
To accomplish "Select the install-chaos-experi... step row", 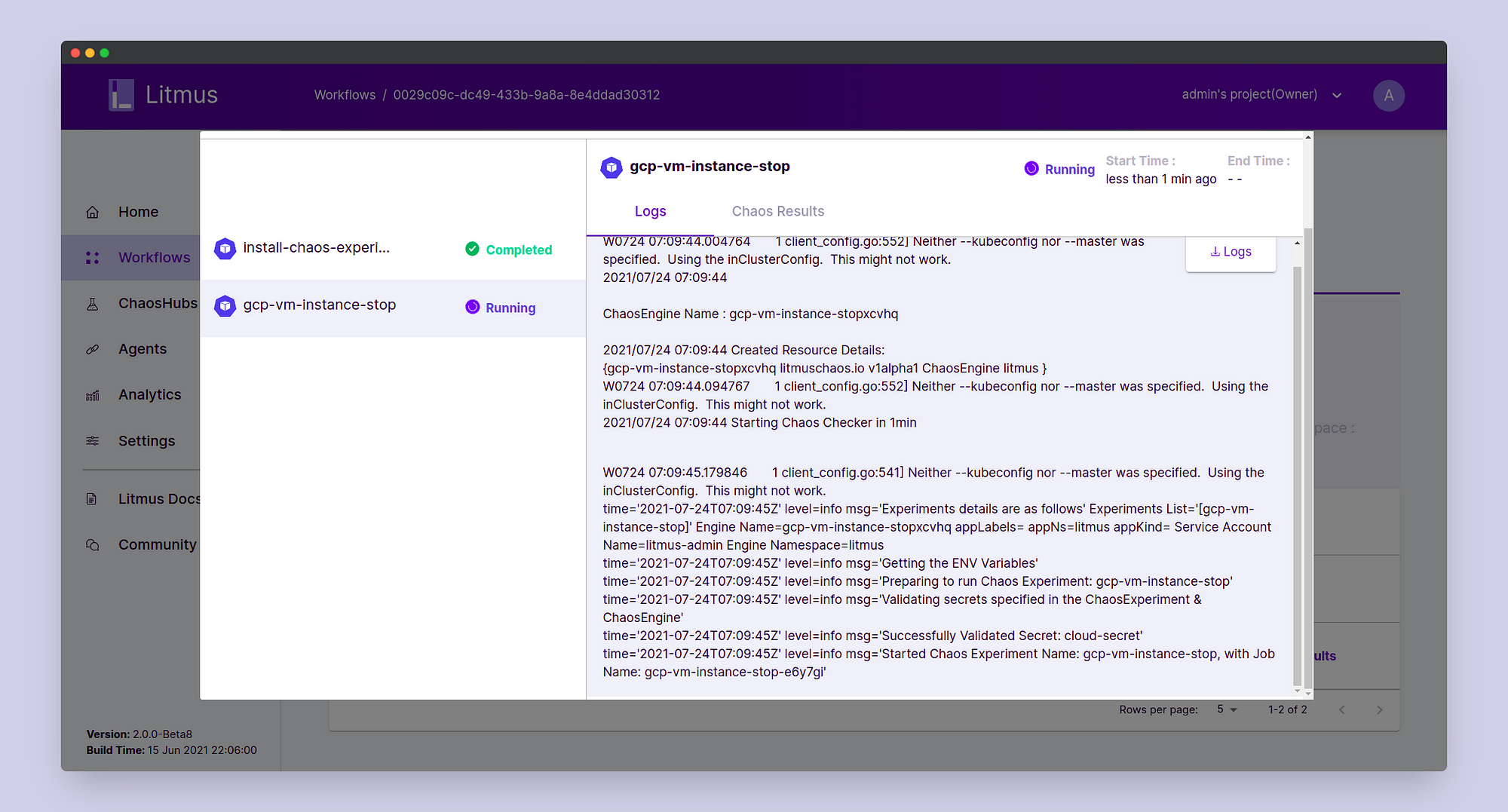I will [x=393, y=249].
